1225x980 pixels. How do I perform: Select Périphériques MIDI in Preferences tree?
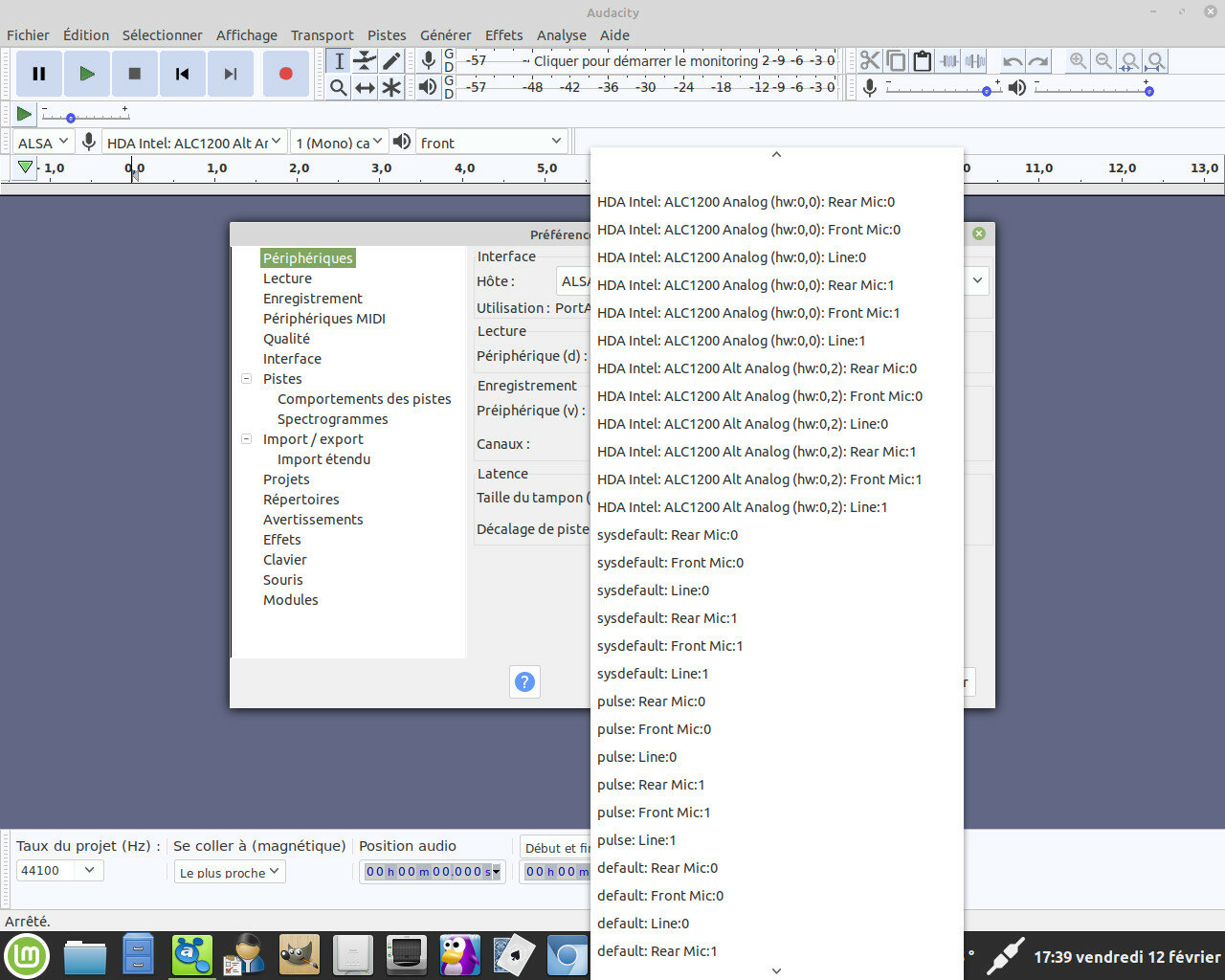pyautogui.click(x=323, y=319)
